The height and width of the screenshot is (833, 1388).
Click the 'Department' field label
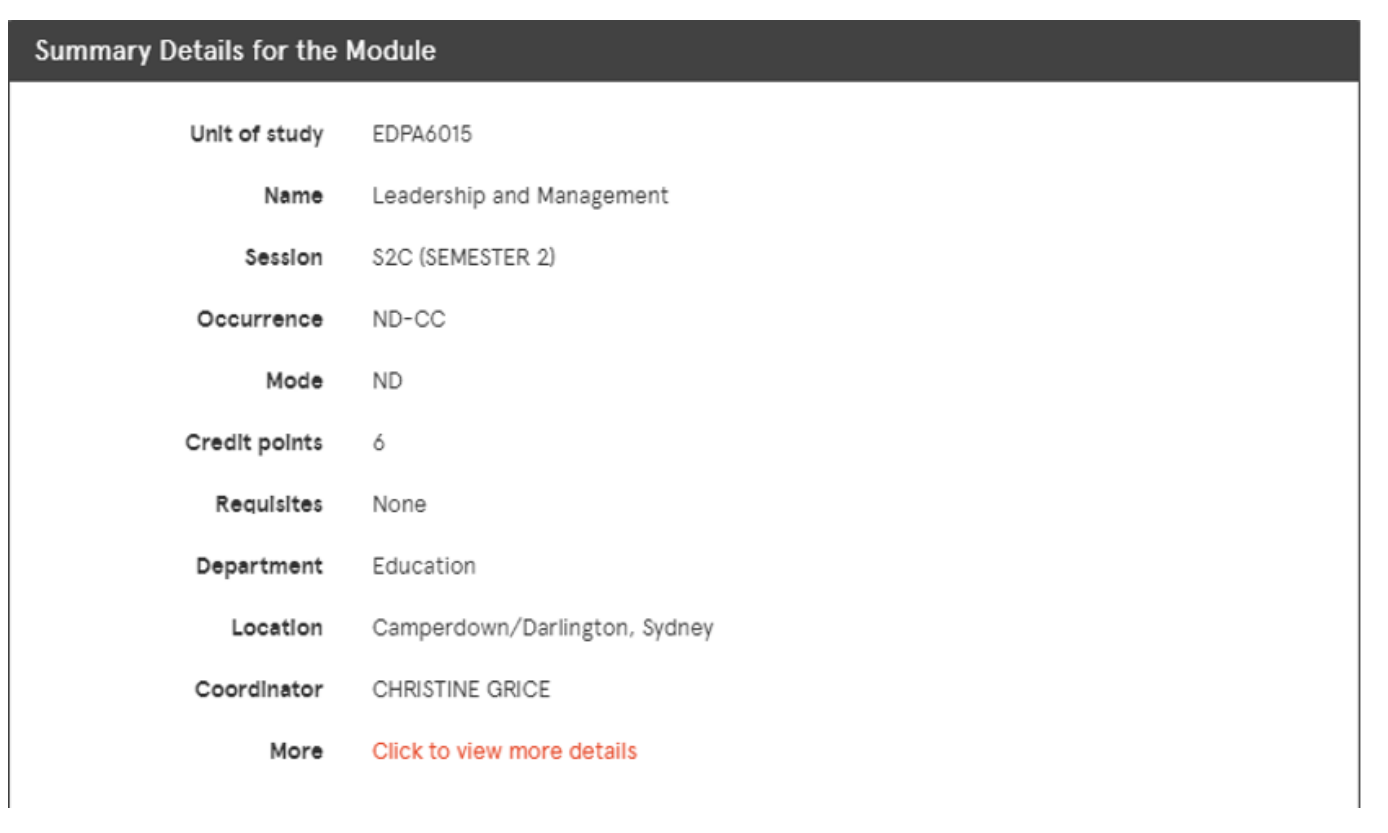click(259, 566)
